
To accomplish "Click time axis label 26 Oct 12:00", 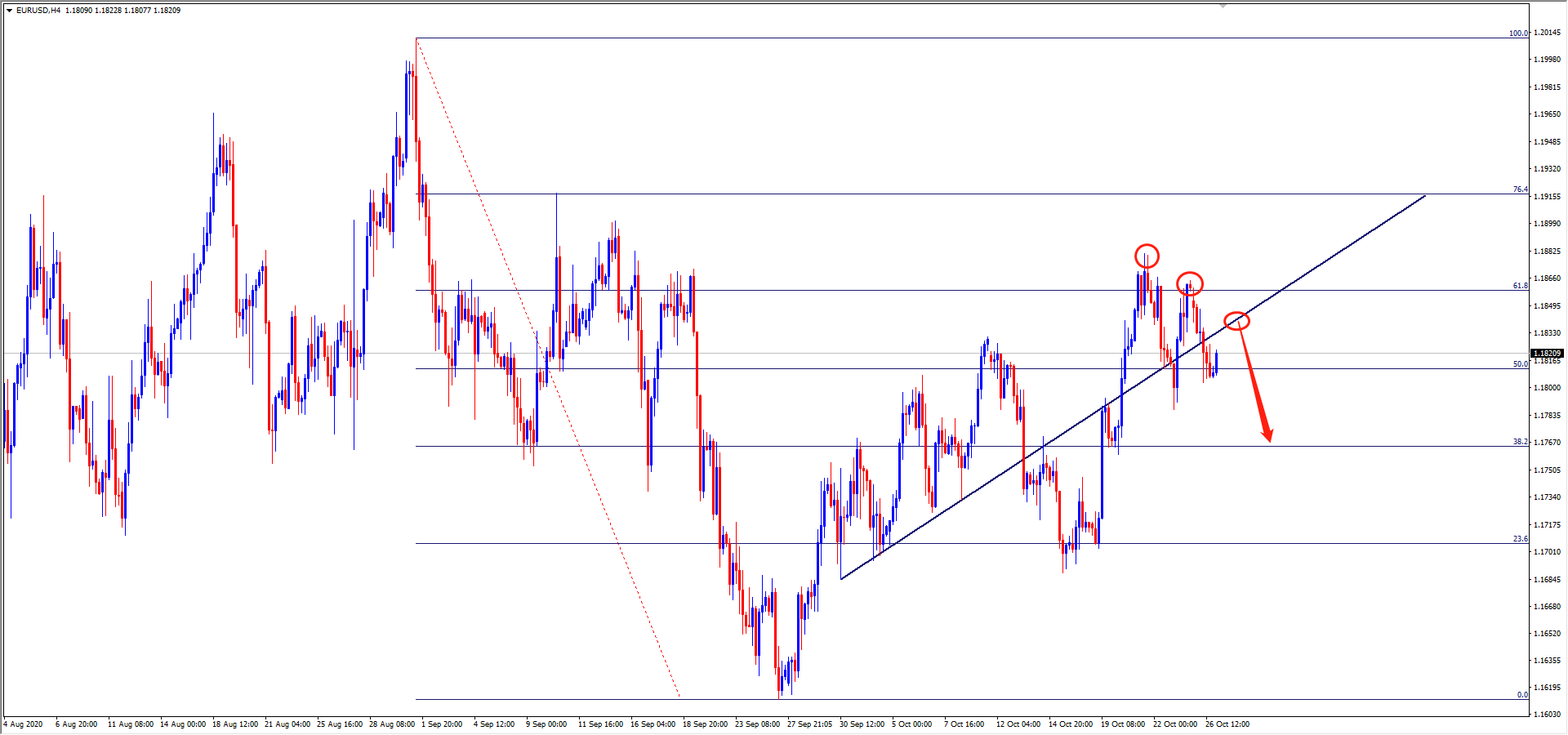I will (1228, 724).
